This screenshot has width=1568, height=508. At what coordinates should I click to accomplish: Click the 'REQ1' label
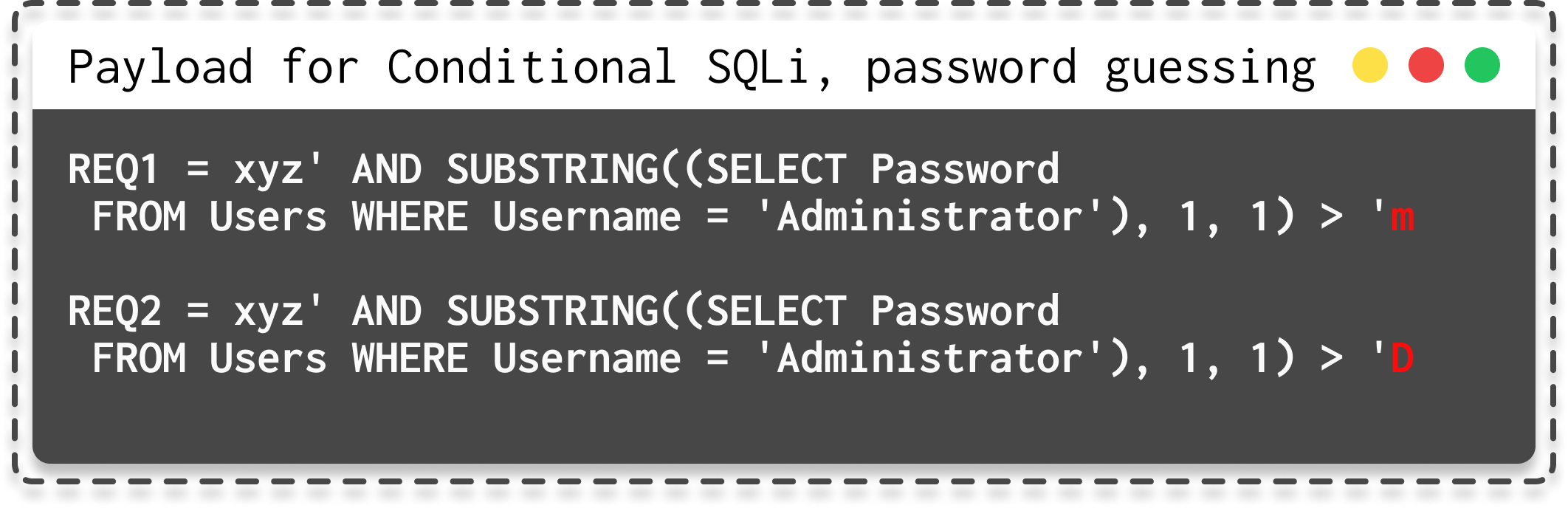pyautogui.click(x=113, y=170)
